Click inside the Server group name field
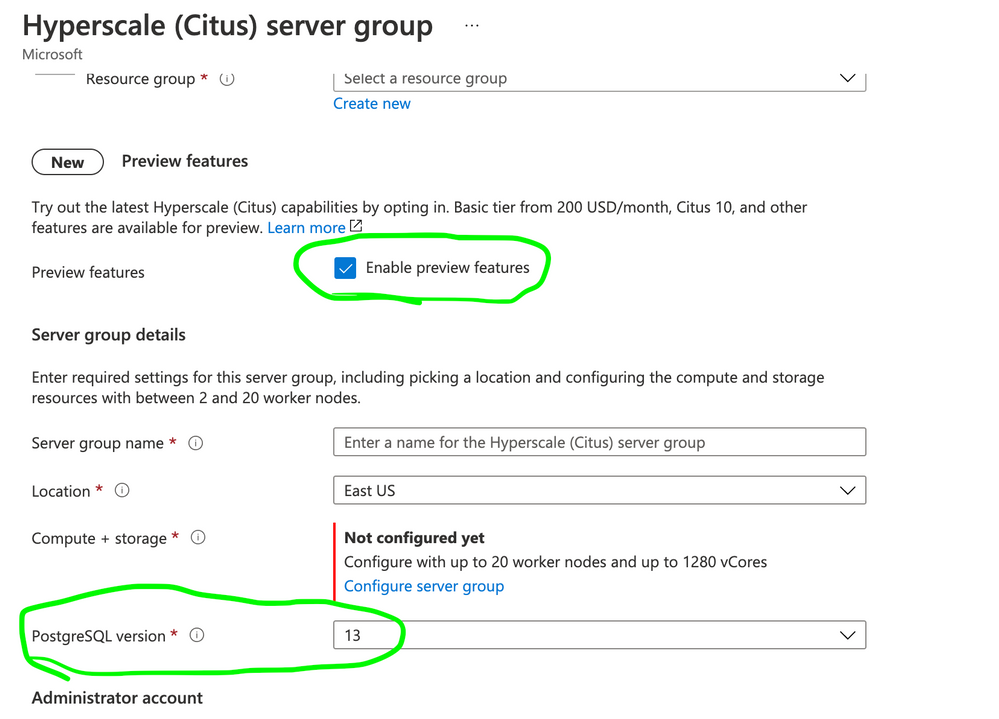 (x=600, y=441)
